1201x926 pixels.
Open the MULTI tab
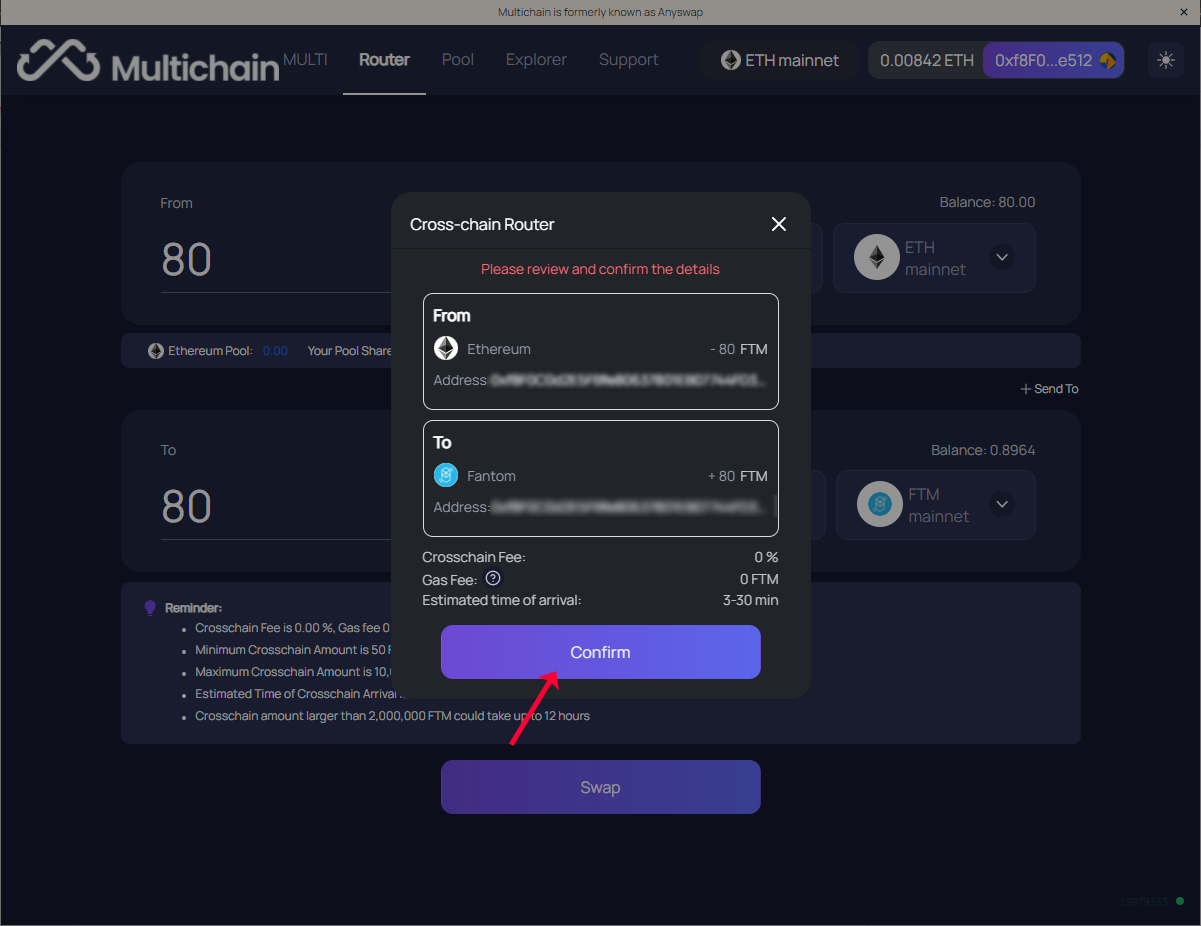[305, 59]
